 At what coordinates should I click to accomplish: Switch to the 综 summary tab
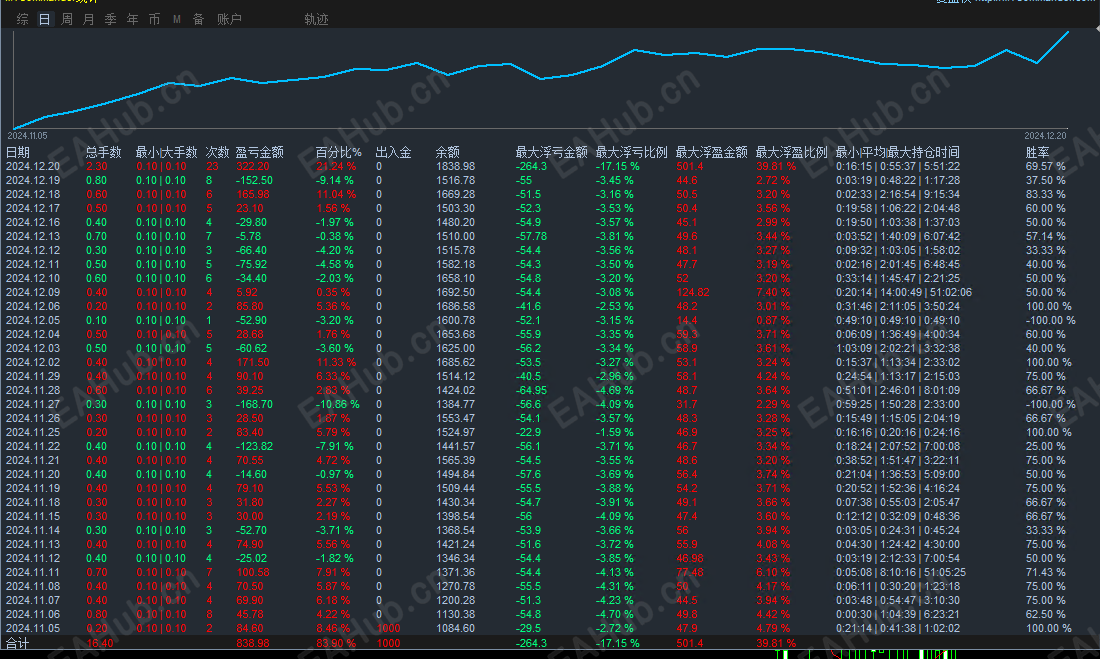tap(22, 19)
